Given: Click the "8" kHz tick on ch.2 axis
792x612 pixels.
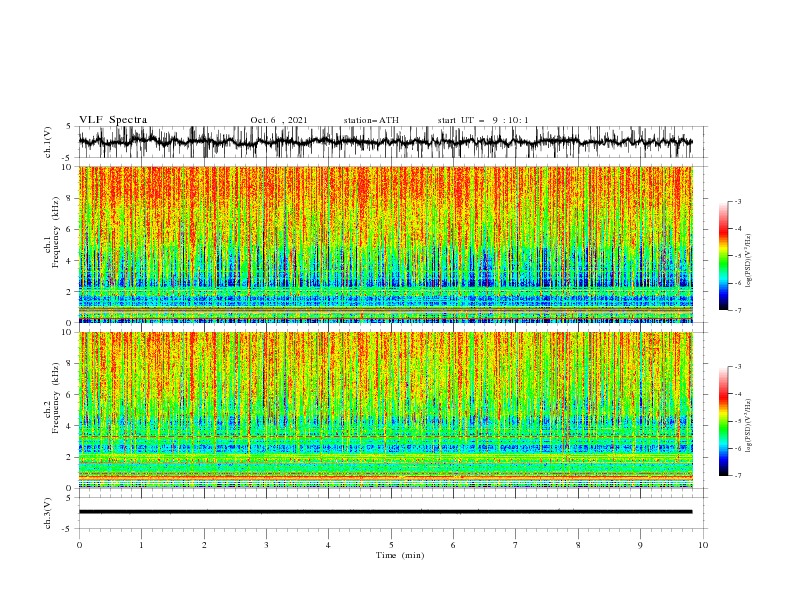Looking at the screenshot, I should pyautogui.click(x=70, y=364).
